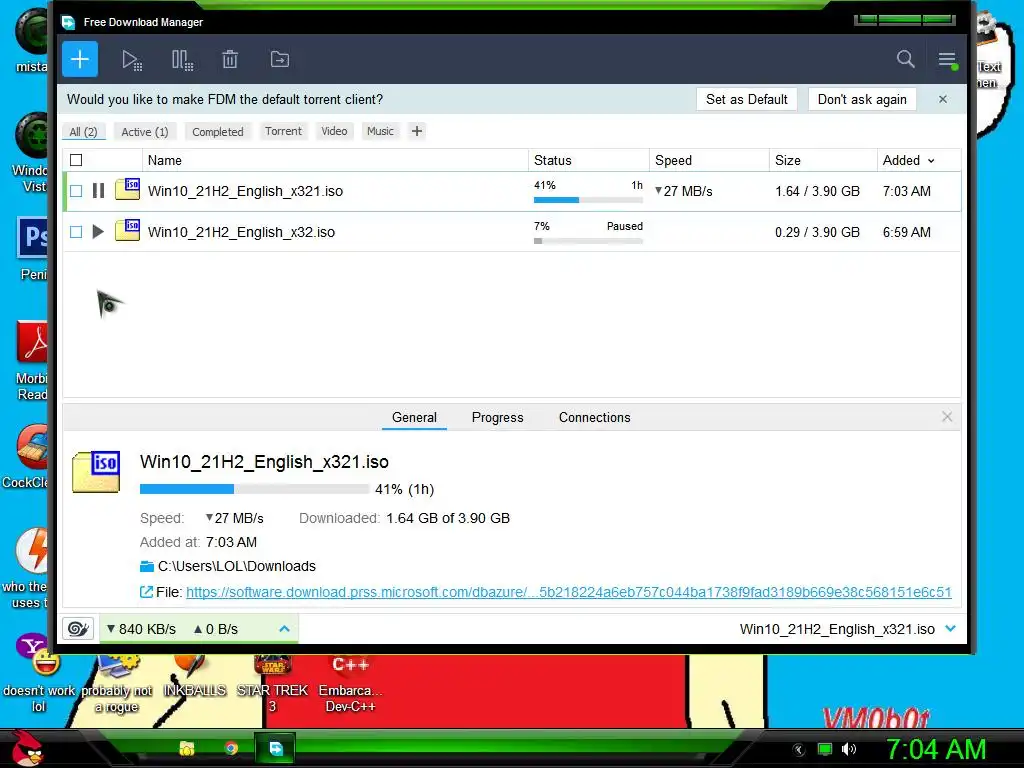The width and height of the screenshot is (1024, 768).
Task: Click the Don't ask again button
Action: pyautogui.click(x=862, y=99)
